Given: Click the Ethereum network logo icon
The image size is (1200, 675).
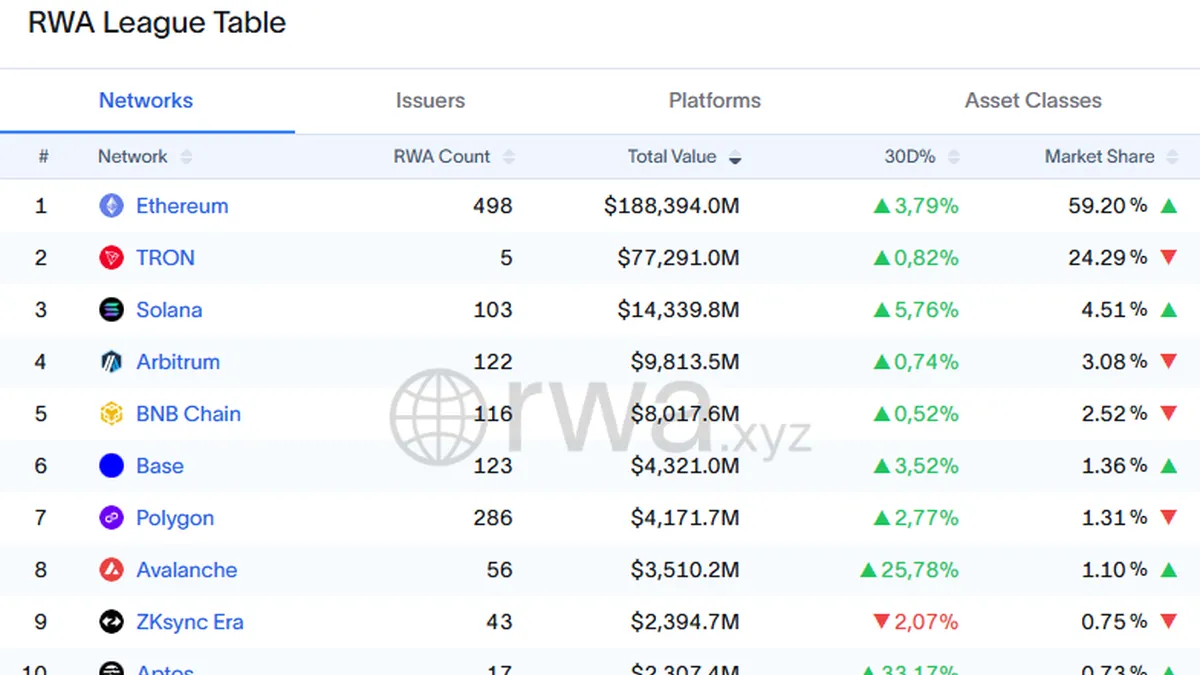Looking at the screenshot, I should point(111,206).
